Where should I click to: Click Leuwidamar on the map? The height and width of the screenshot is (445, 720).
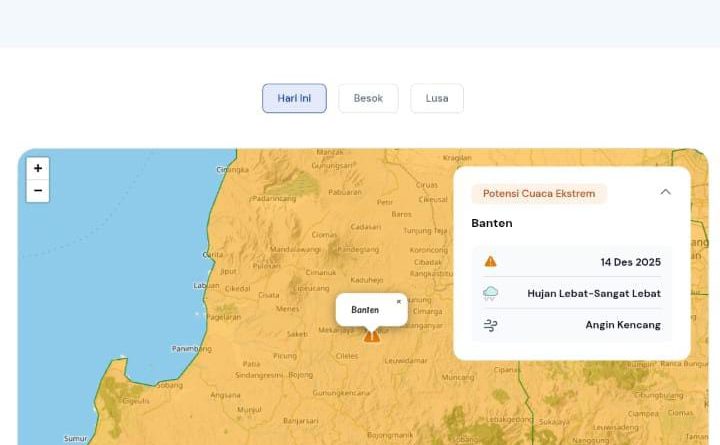[404, 360]
